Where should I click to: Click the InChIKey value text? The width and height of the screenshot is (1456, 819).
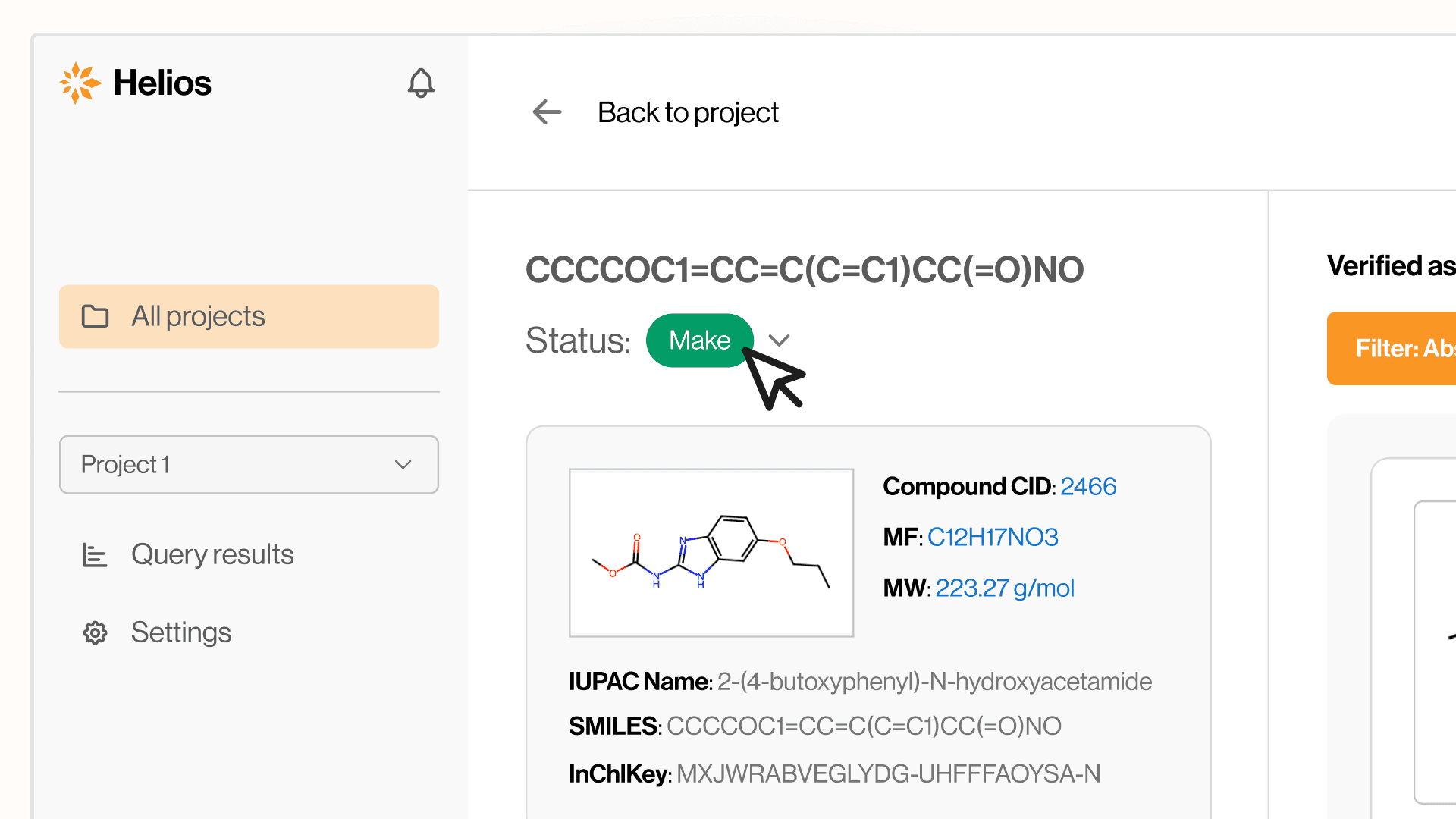887,773
